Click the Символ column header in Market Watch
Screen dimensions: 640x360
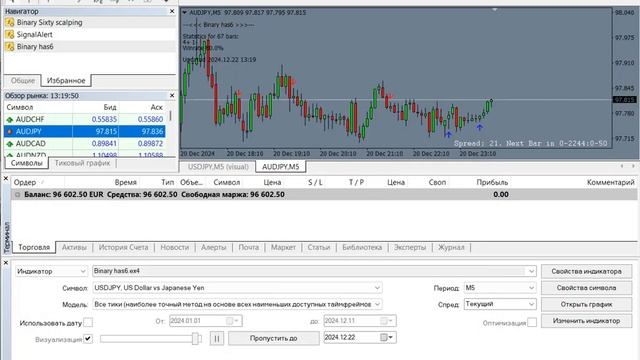click(x=20, y=107)
